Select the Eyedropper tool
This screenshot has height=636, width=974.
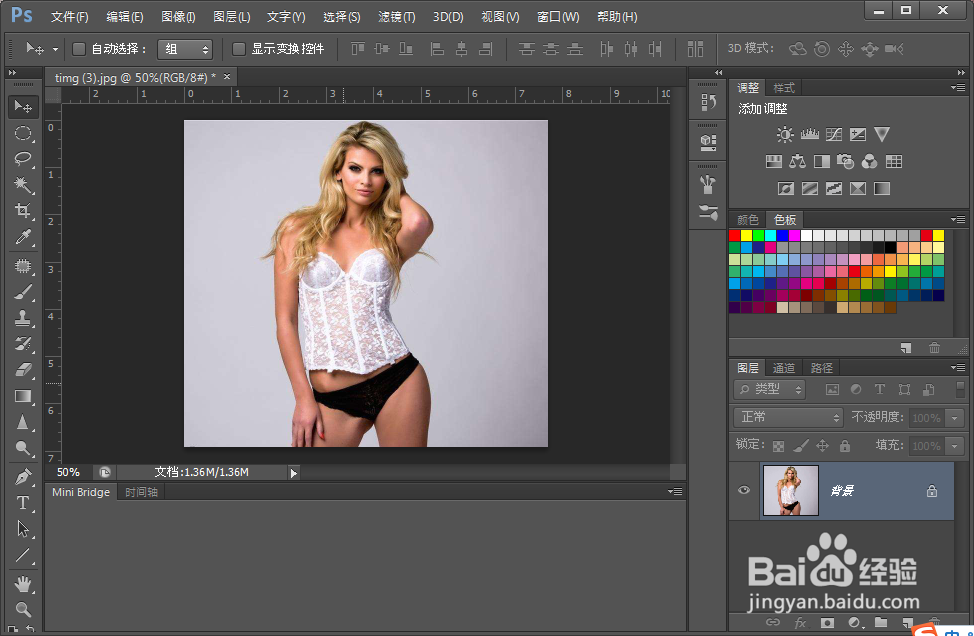[23, 237]
